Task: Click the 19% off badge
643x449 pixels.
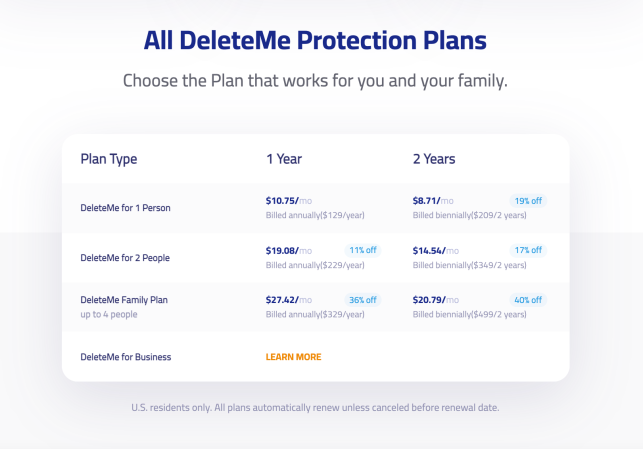Action: [528, 201]
